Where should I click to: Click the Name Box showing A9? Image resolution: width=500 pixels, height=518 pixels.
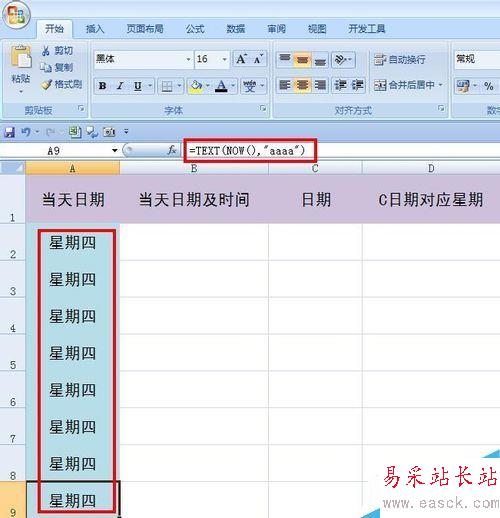[55, 151]
